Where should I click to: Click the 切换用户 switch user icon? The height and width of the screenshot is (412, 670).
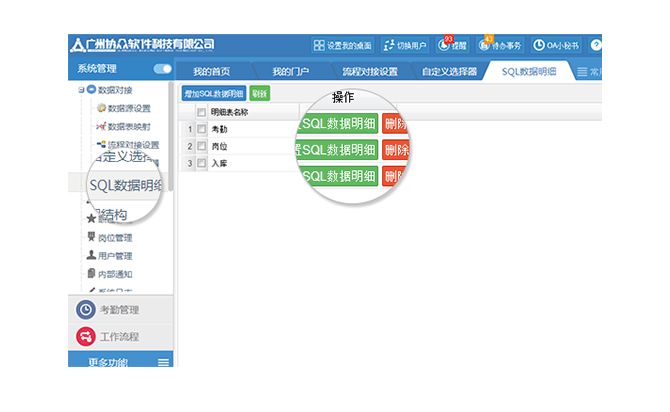pyautogui.click(x=388, y=45)
